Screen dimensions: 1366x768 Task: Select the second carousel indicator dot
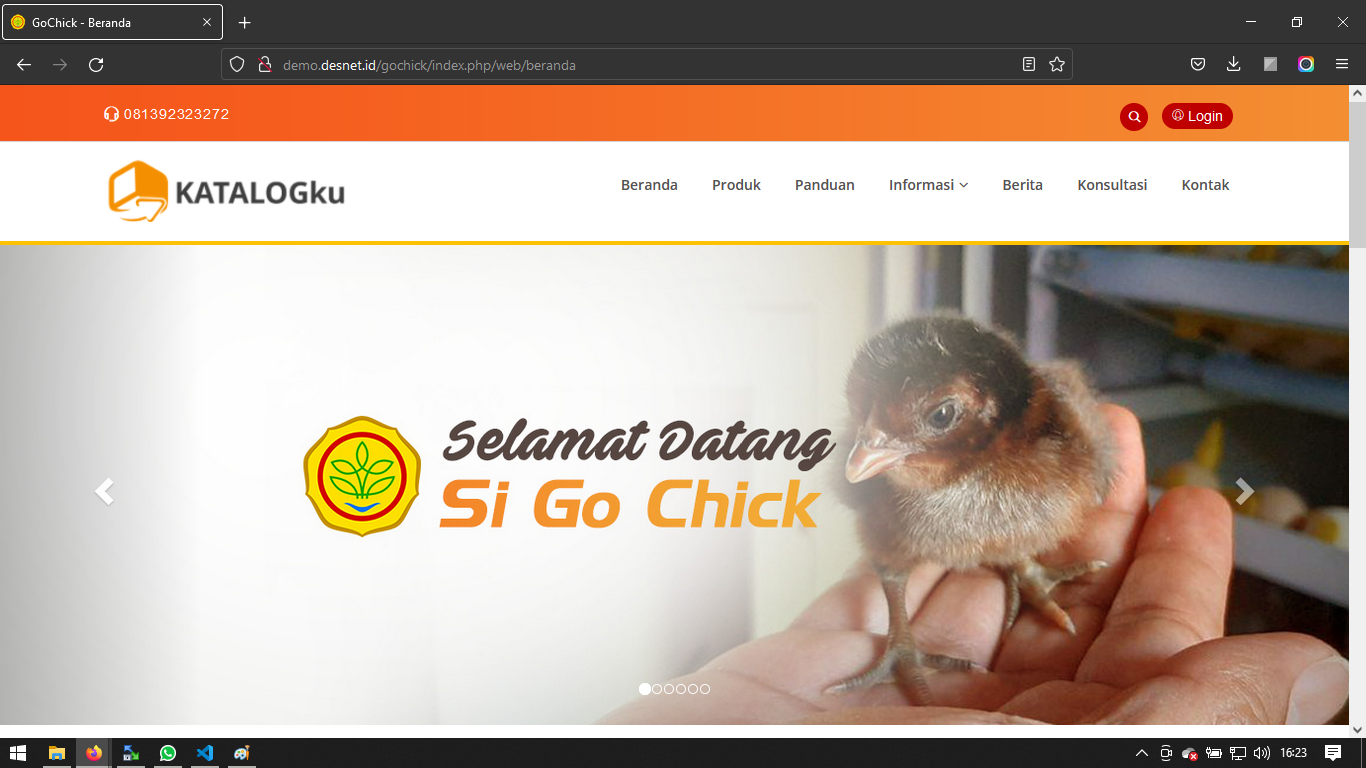657,689
